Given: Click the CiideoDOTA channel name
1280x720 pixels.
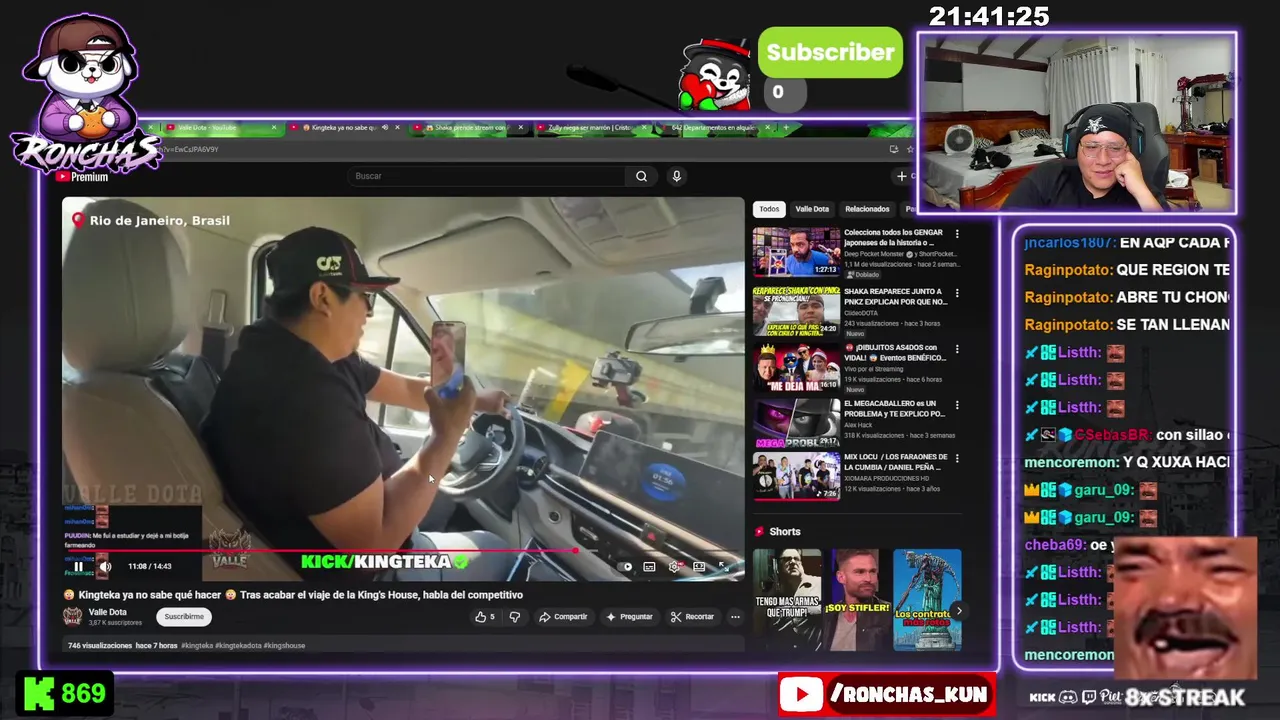Looking at the screenshot, I should (863, 312).
